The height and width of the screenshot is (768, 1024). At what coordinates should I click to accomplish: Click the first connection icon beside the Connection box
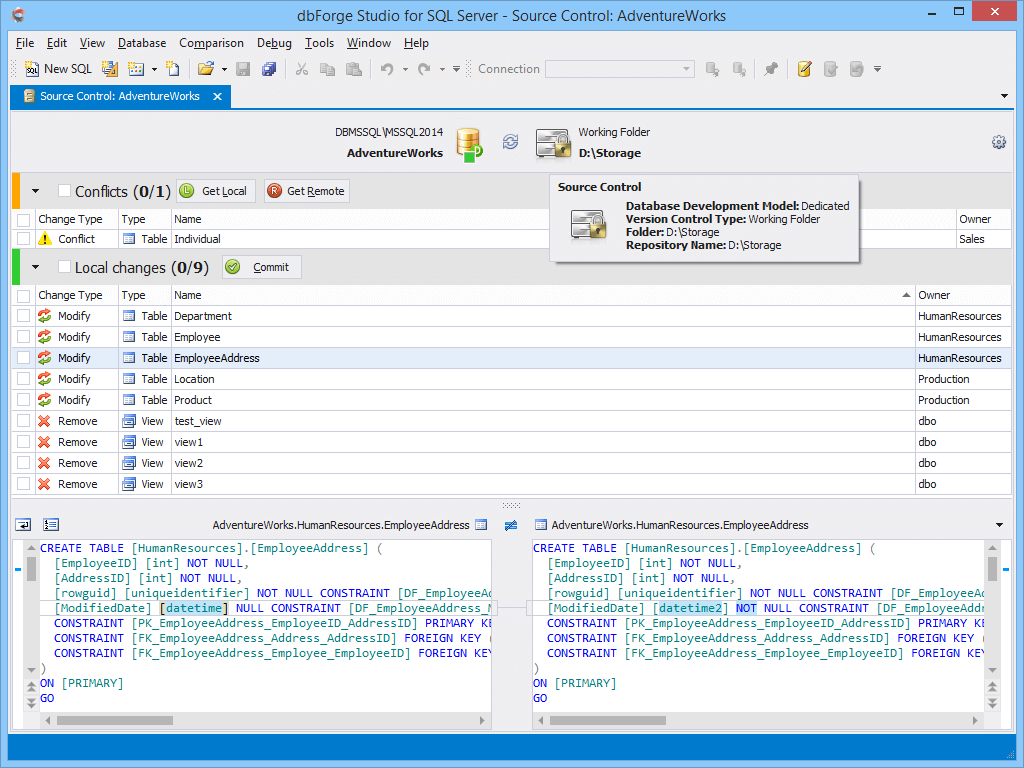(712, 69)
